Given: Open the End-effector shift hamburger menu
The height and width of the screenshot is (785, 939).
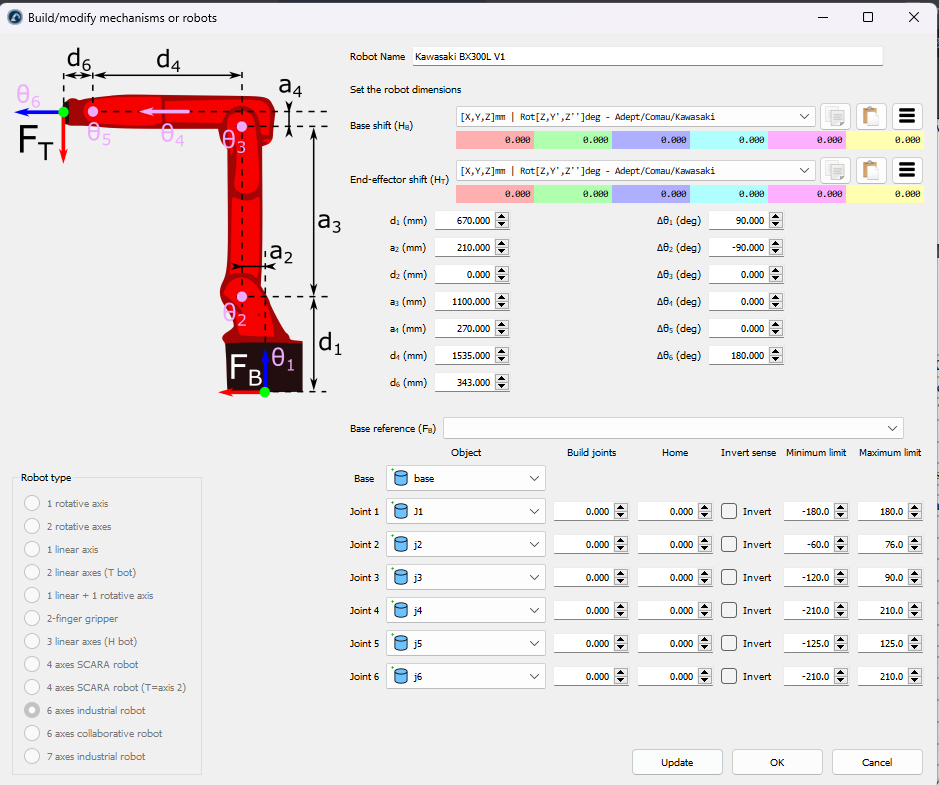Looking at the screenshot, I should (x=907, y=170).
